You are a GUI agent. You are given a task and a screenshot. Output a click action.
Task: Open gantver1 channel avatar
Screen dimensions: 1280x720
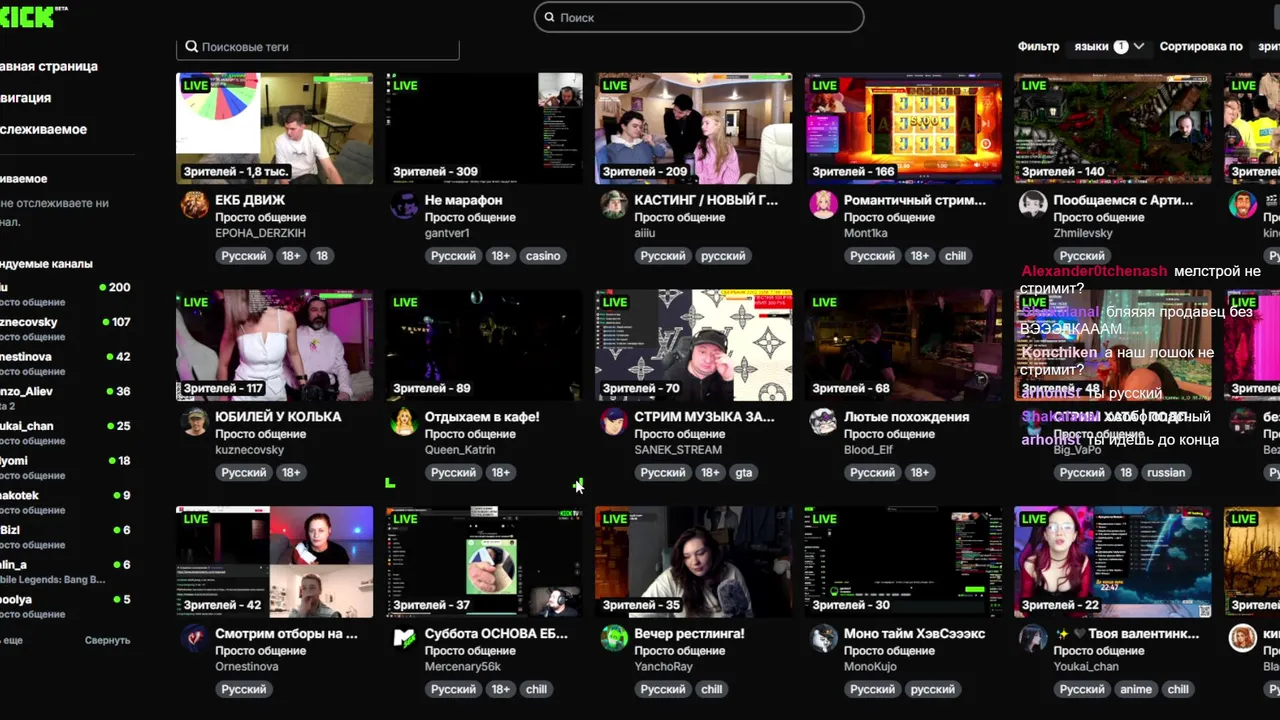[404, 205]
